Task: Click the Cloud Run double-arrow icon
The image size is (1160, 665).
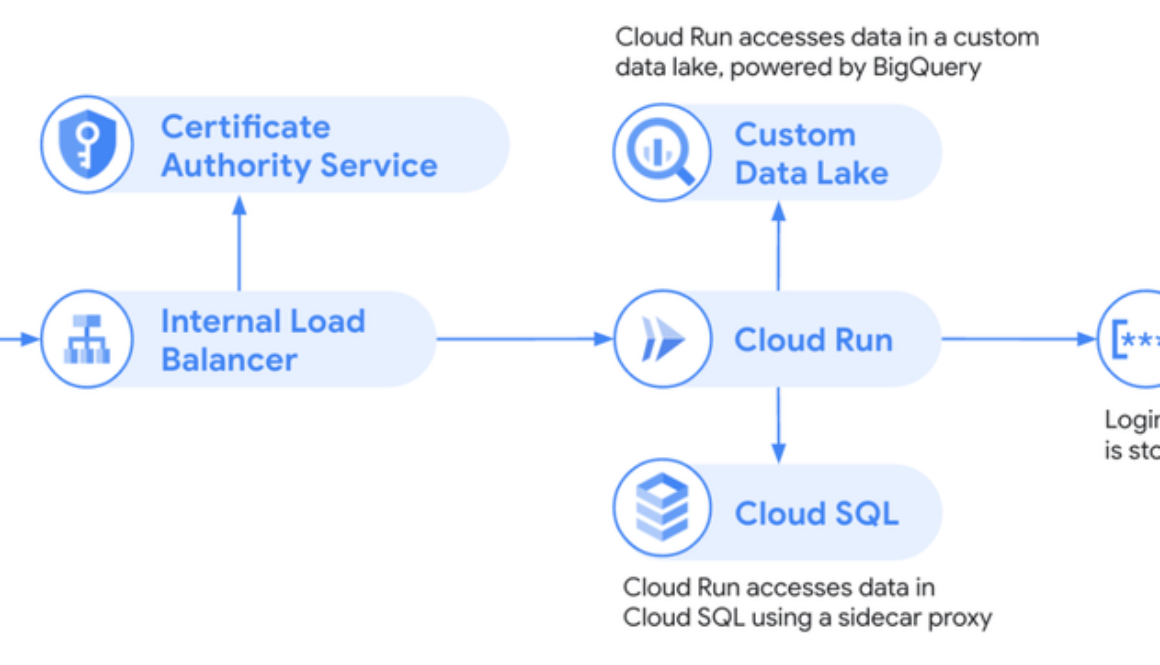Action: coord(662,339)
